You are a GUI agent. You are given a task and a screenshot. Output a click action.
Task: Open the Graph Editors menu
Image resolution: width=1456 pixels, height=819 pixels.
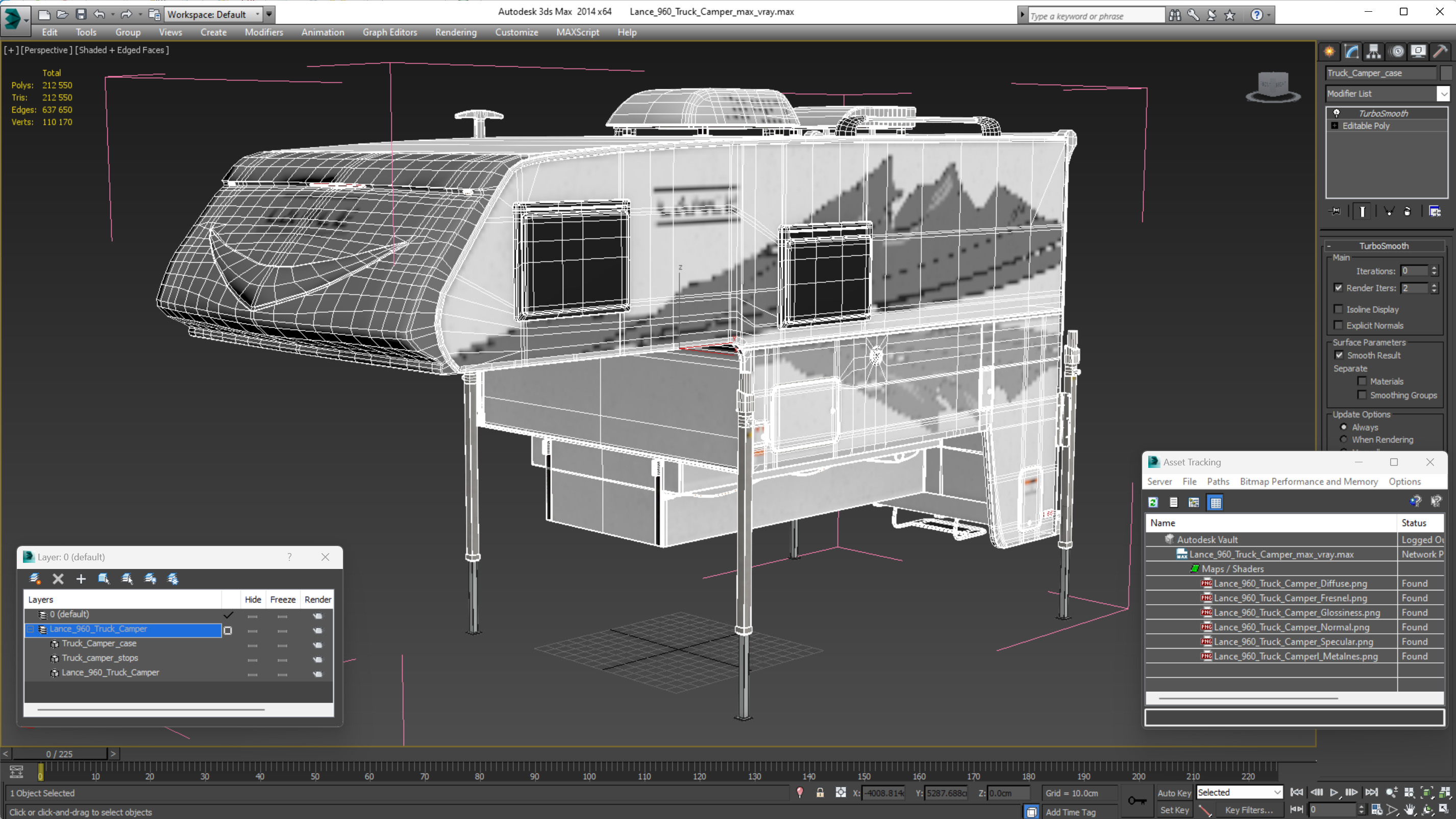click(x=389, y=32)
